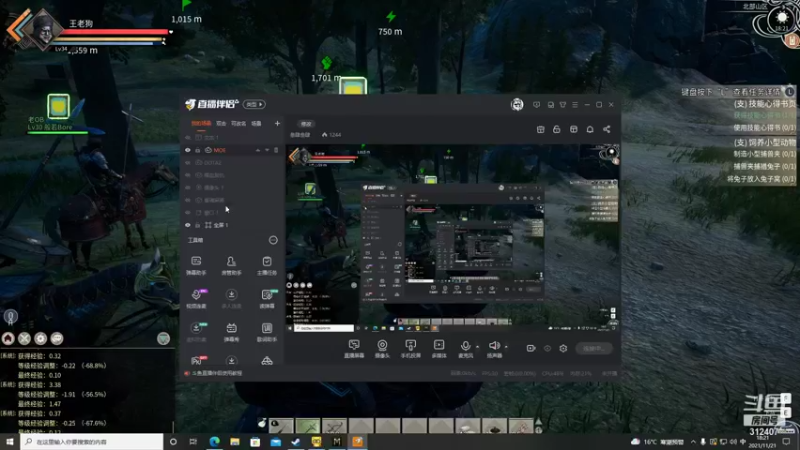Add a 手机投屏 phone mirroring source
800x450 pixels.
(411, 349)
